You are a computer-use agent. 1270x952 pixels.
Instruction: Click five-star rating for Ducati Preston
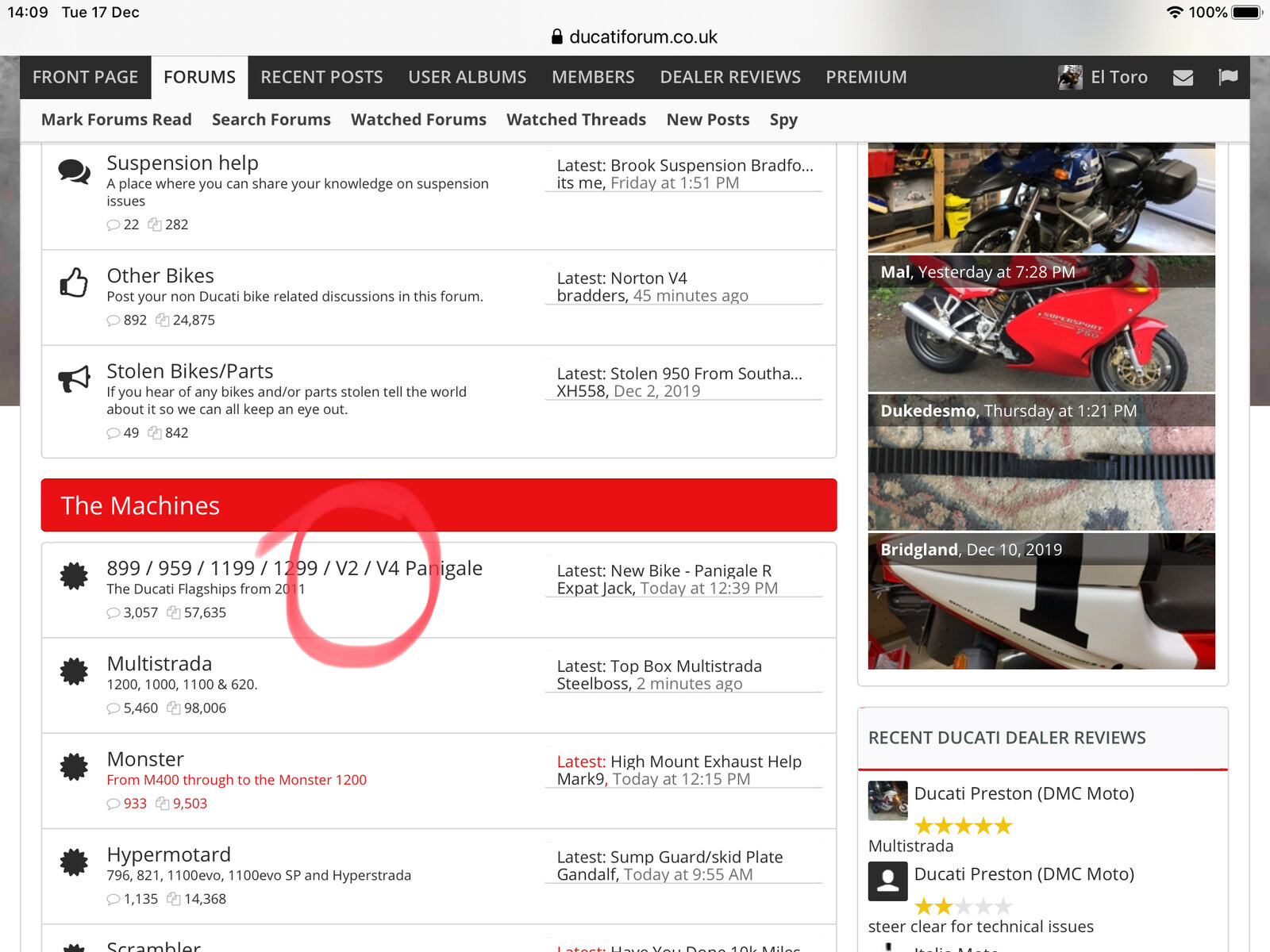tap(964, 826)
